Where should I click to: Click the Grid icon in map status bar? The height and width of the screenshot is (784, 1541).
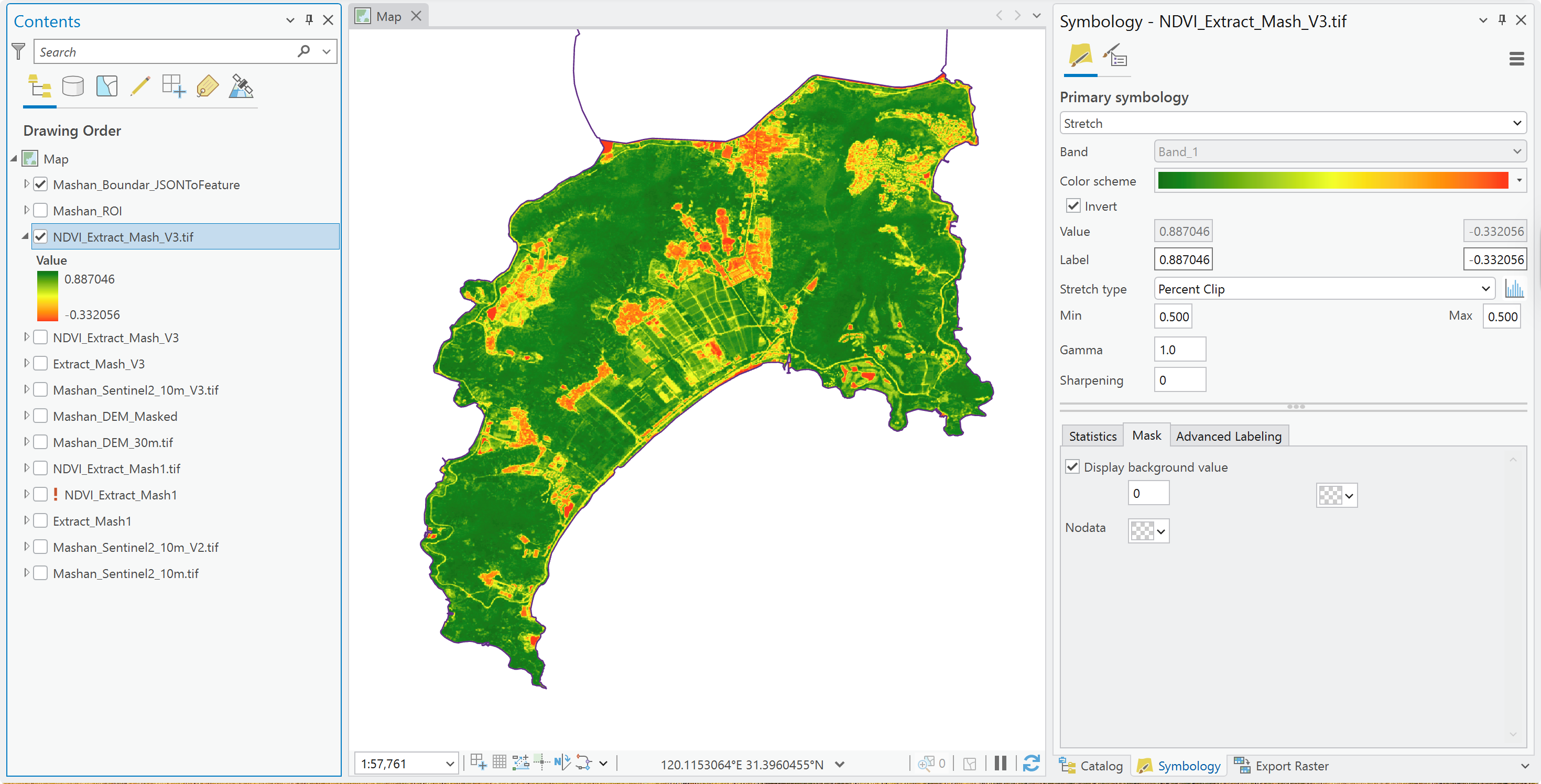pos(499,763)
